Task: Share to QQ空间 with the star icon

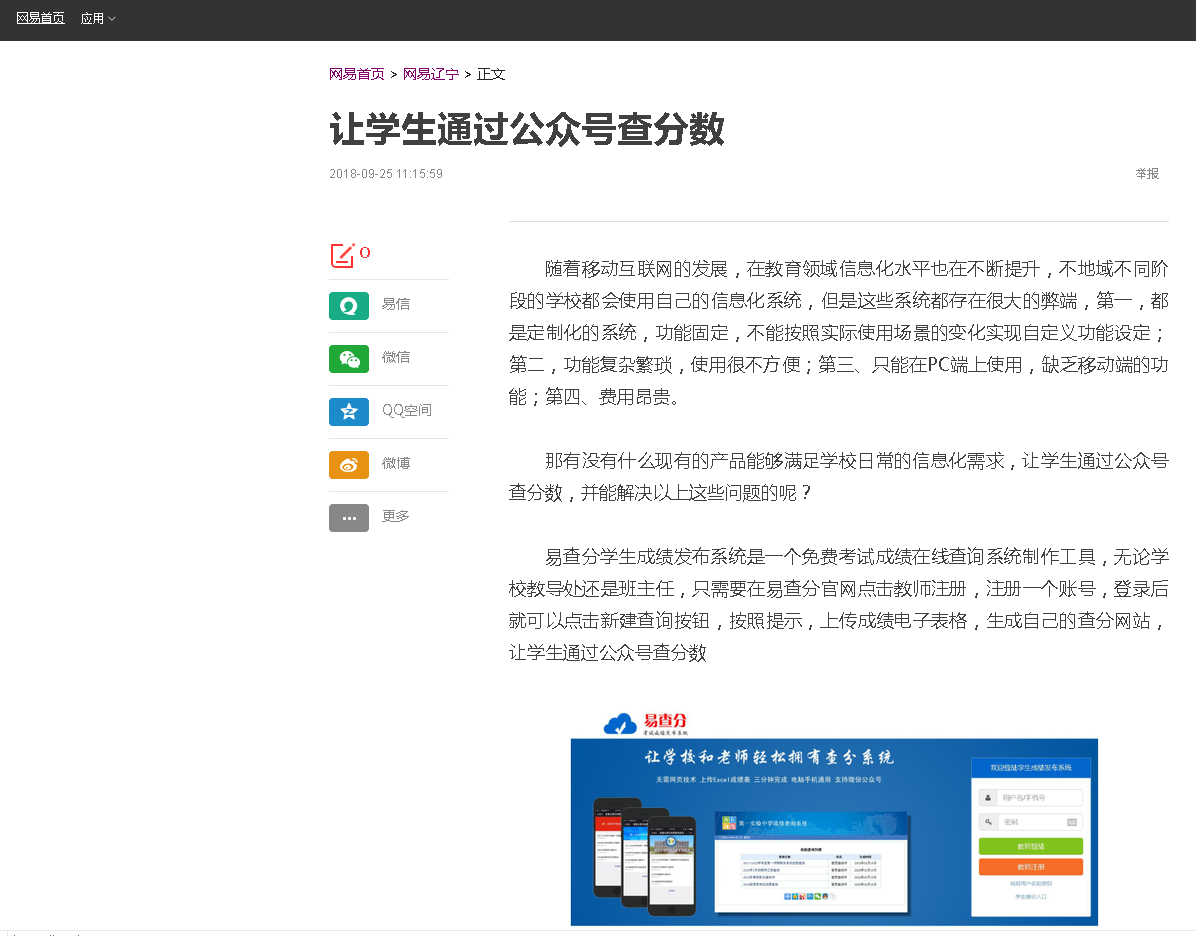Action: (x=349, y=412)
